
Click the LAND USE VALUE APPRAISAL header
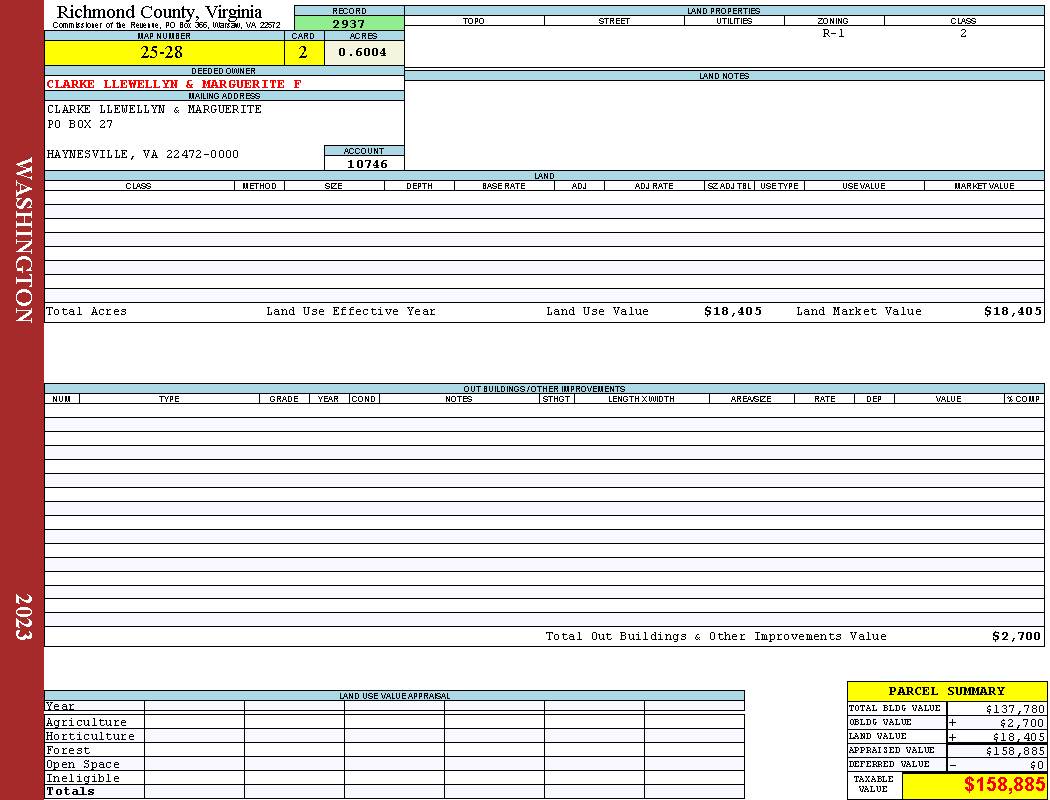[x=394, y=696]
